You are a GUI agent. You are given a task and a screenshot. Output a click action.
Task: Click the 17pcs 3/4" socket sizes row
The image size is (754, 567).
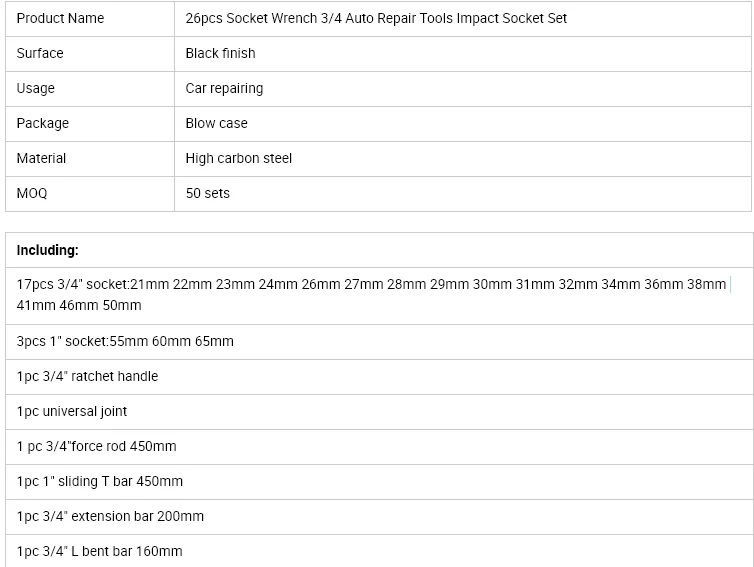(x=379, y=296)
